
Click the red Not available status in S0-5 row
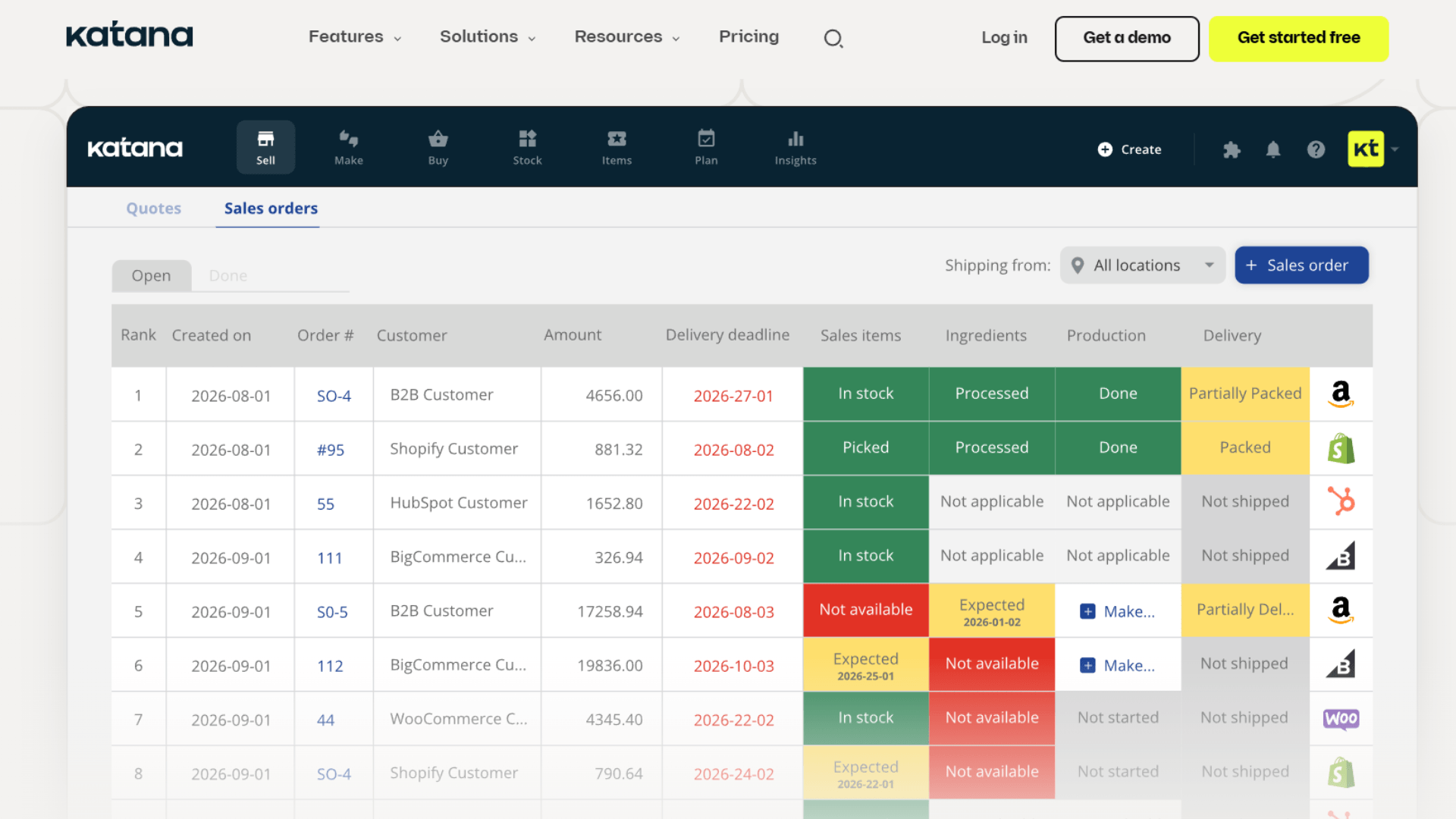[x=866, y=610]
